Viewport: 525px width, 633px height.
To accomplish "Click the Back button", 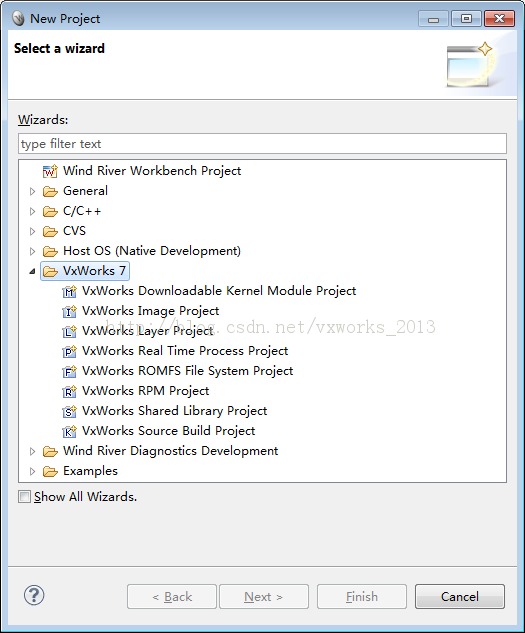I will click(172, 596).
